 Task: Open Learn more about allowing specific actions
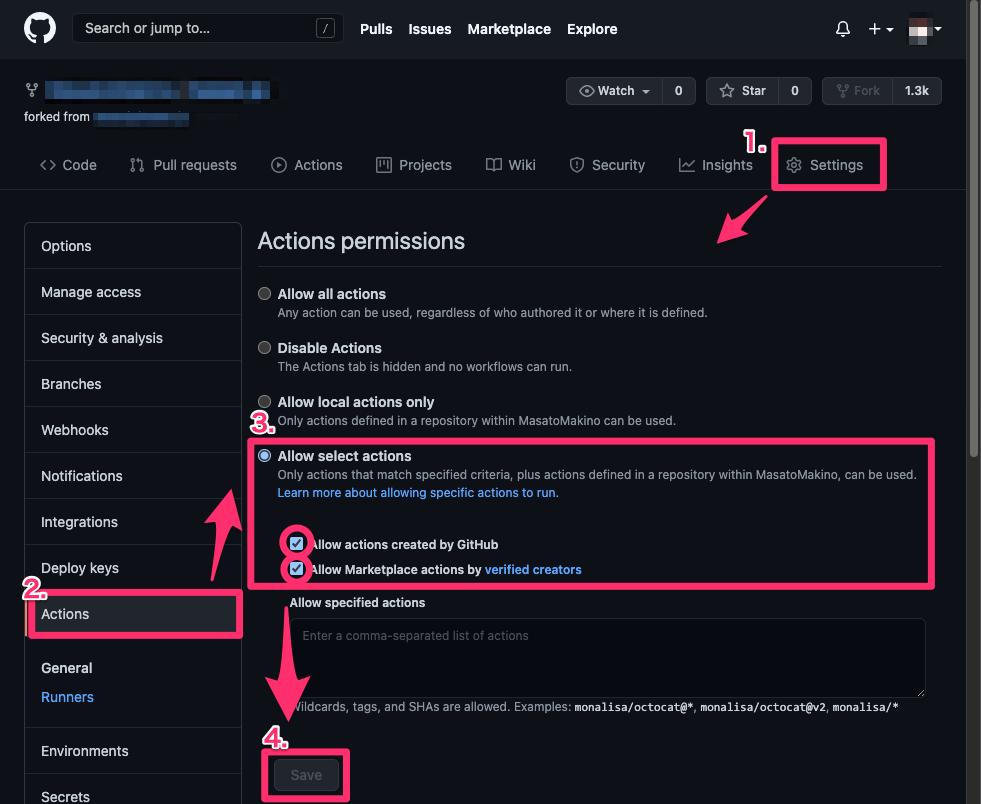coord(418,493)
